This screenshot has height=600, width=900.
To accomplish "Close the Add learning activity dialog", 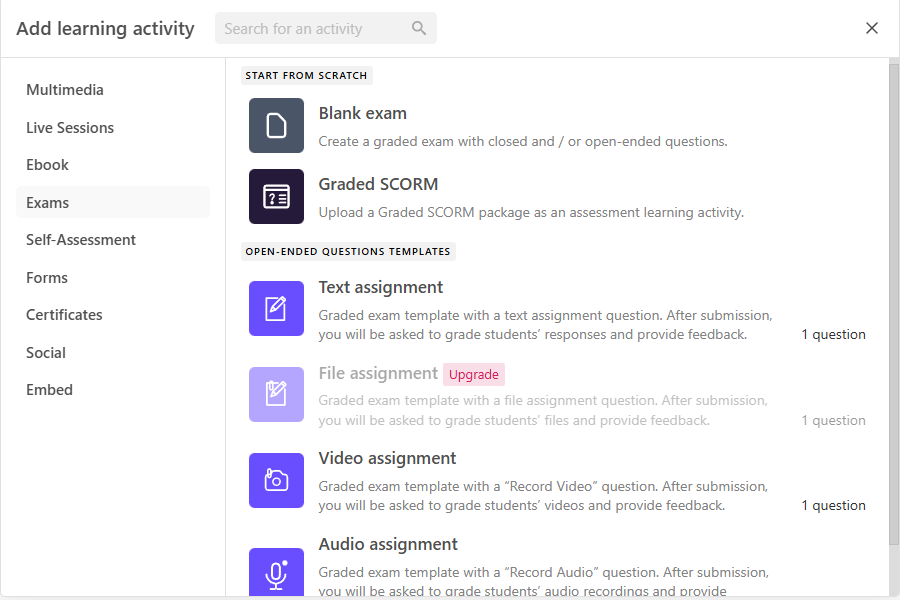I will click(872, 28).
